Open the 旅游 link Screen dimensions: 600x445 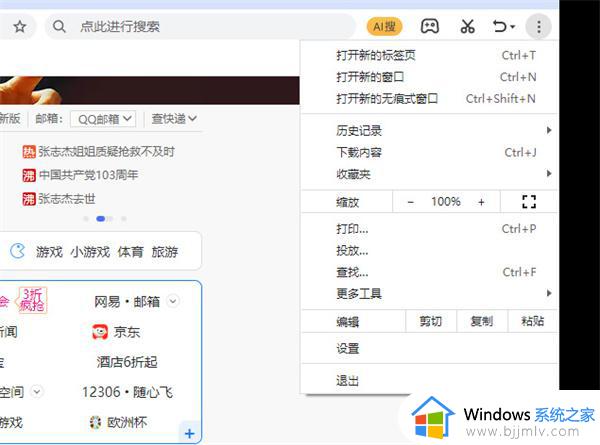[165, 252]
